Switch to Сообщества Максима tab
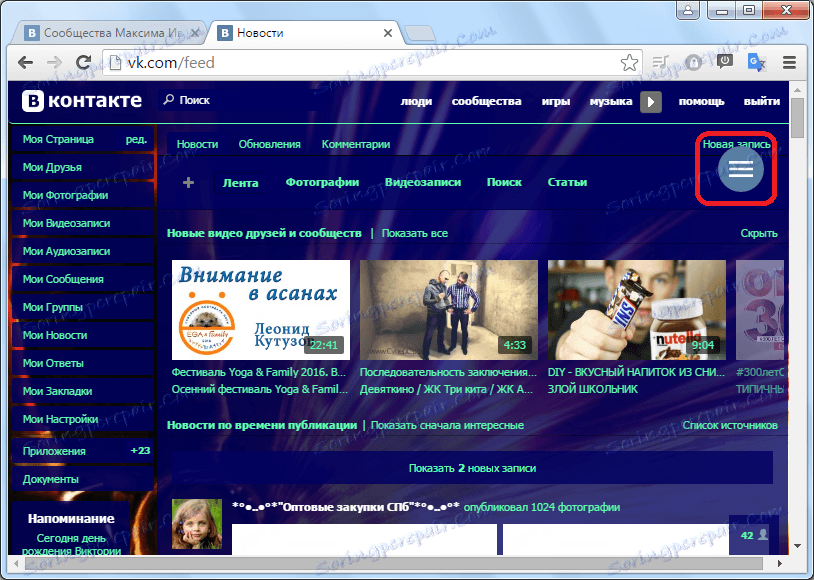Screen dimensions: 814x580 point(109,33)
